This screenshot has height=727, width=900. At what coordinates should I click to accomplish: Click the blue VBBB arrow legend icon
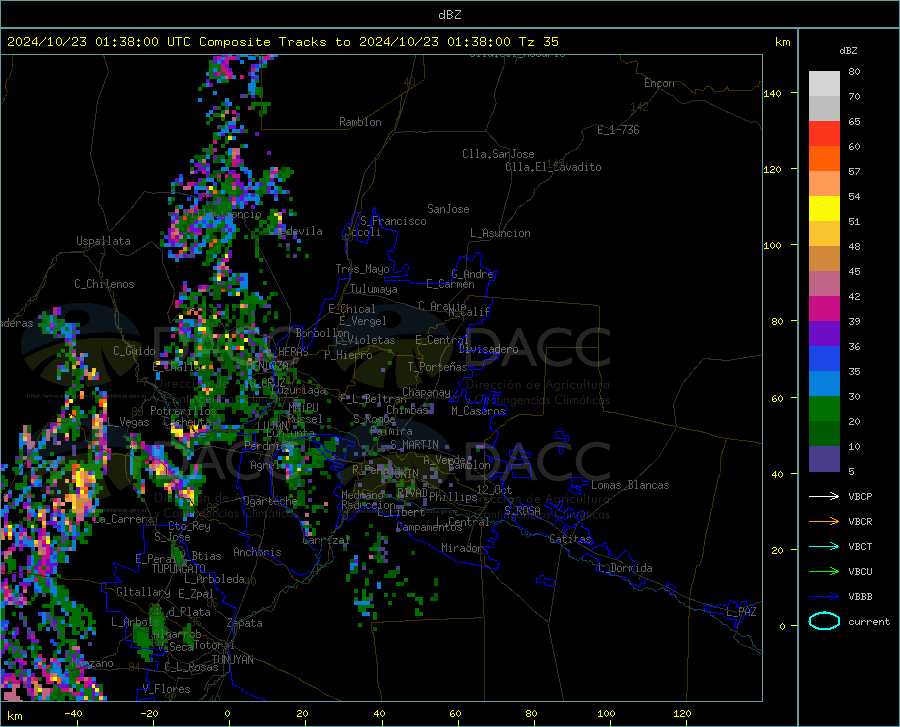pos(824,596)
